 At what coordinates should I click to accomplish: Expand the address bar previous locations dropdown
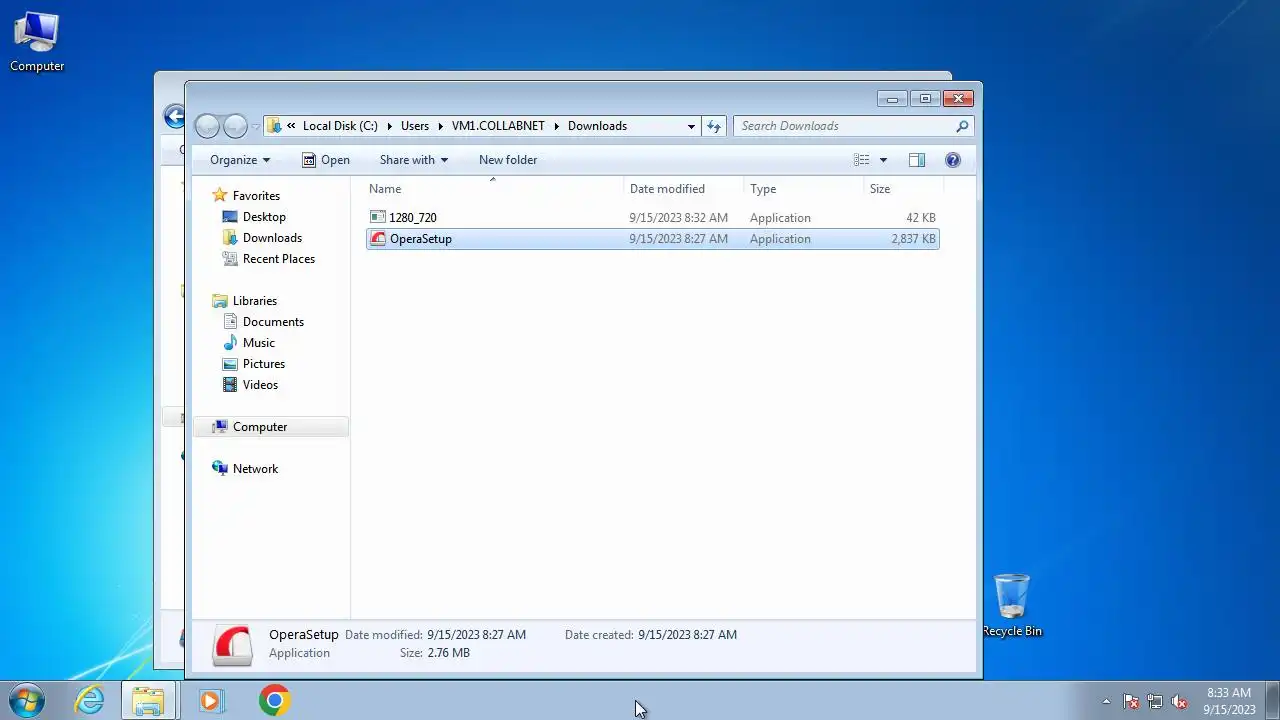691,126
